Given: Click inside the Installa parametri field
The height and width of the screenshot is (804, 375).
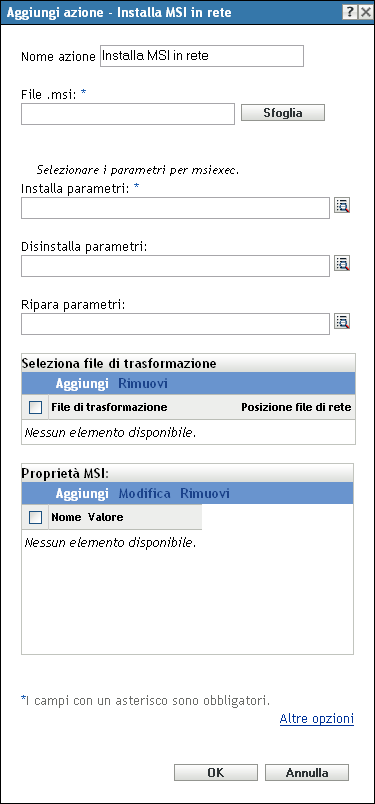Looking at the screenshot, I should pyautogui.click(x=175, y=208).
